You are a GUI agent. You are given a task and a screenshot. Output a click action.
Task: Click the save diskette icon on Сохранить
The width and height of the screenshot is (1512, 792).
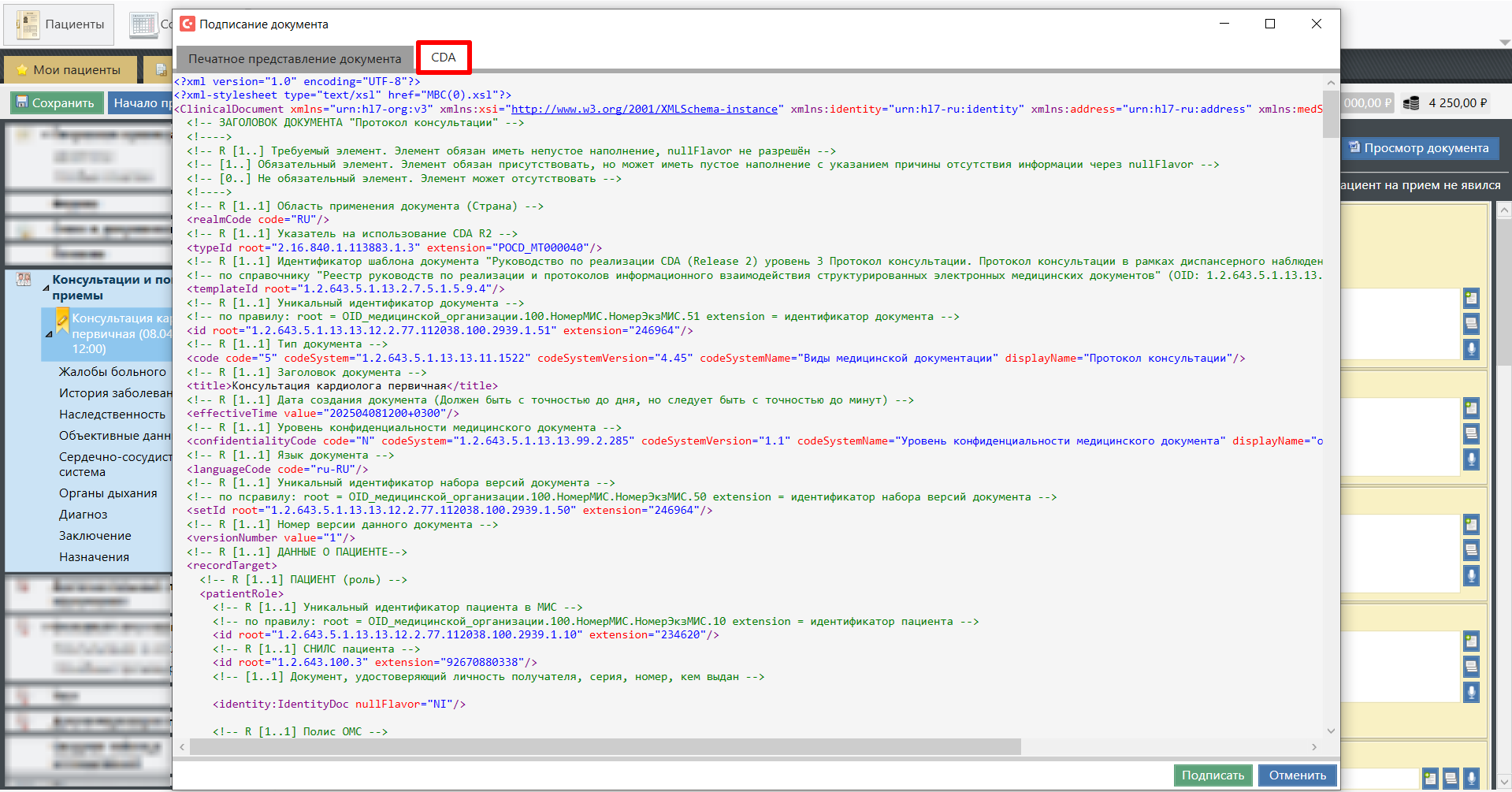tap(22, 102)
